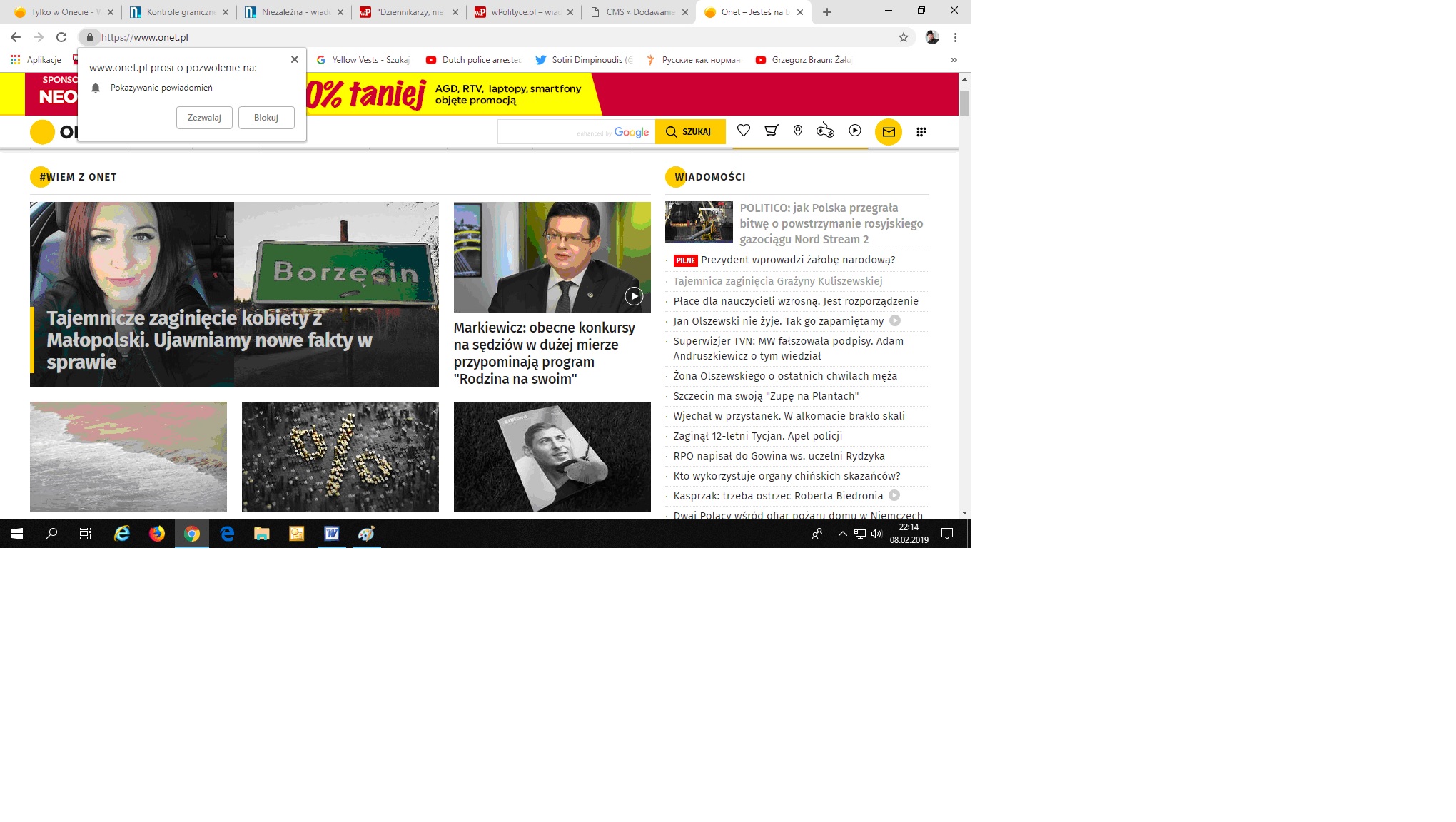View site security lock info
The width and height of the screenshot is (1456, 822).
point(90,37)
